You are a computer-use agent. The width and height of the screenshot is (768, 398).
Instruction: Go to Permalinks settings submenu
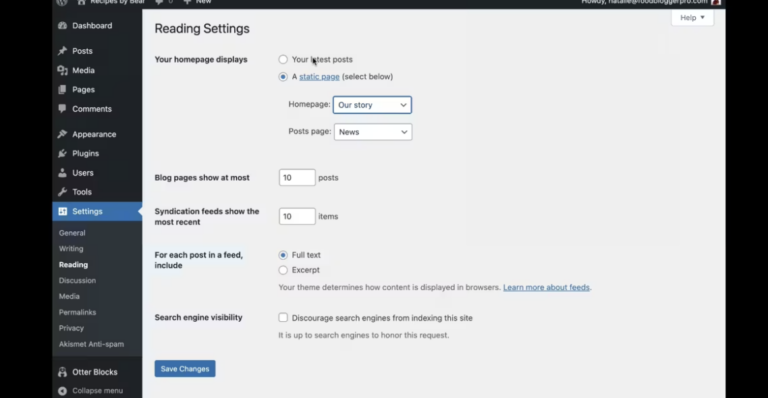click(x=77, y=312)
